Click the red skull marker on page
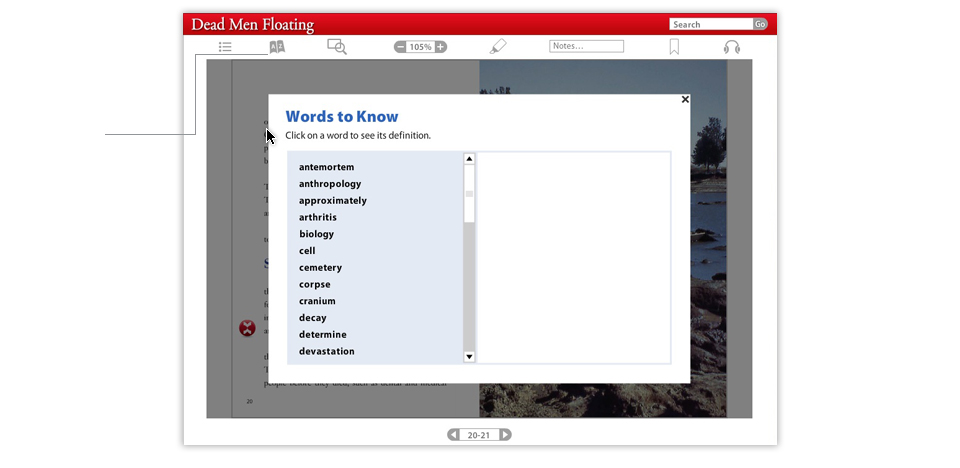Screen dimensions: 960x468 pyautogui.click(x=247, y=328)
